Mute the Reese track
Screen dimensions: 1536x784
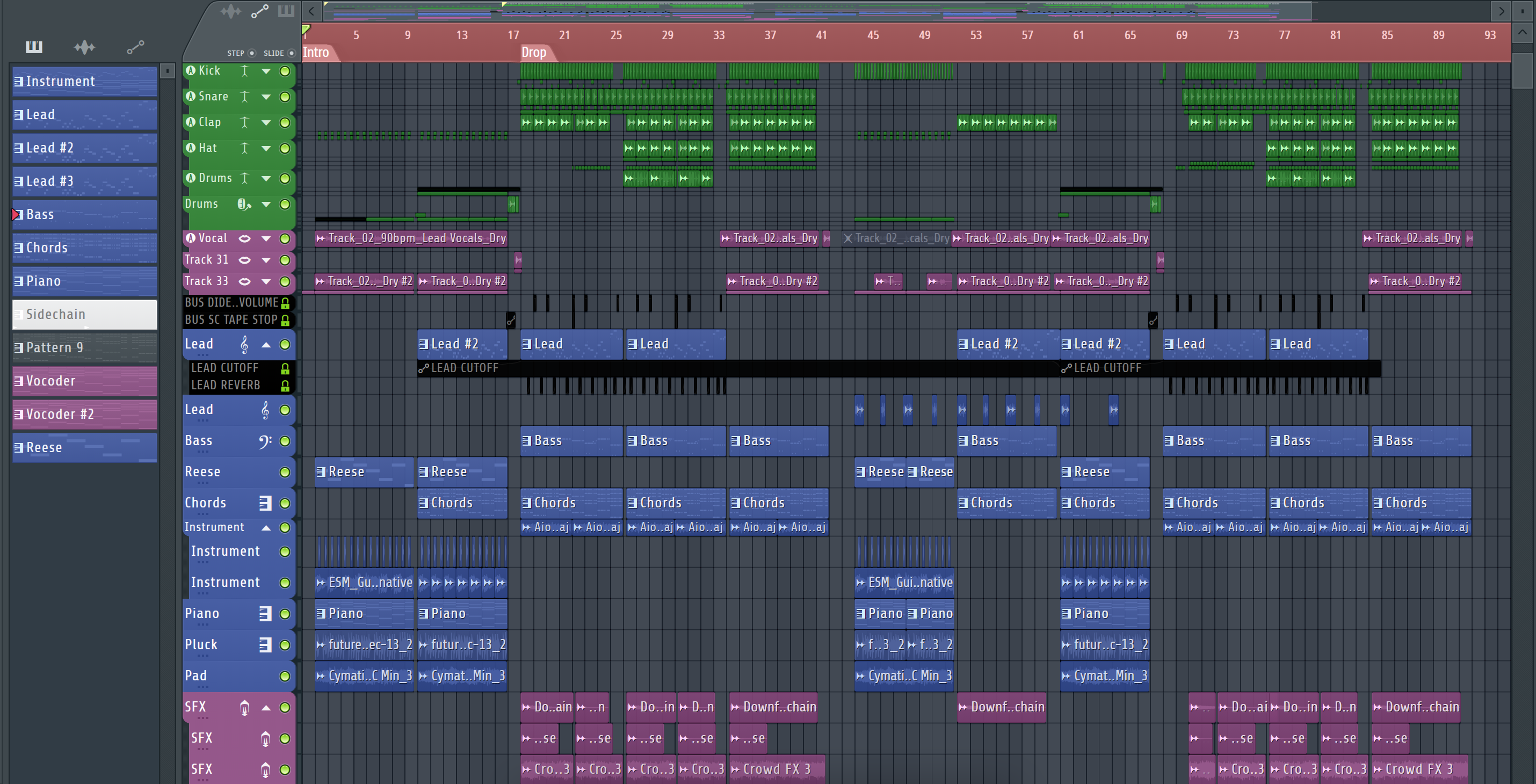point(285,472)
